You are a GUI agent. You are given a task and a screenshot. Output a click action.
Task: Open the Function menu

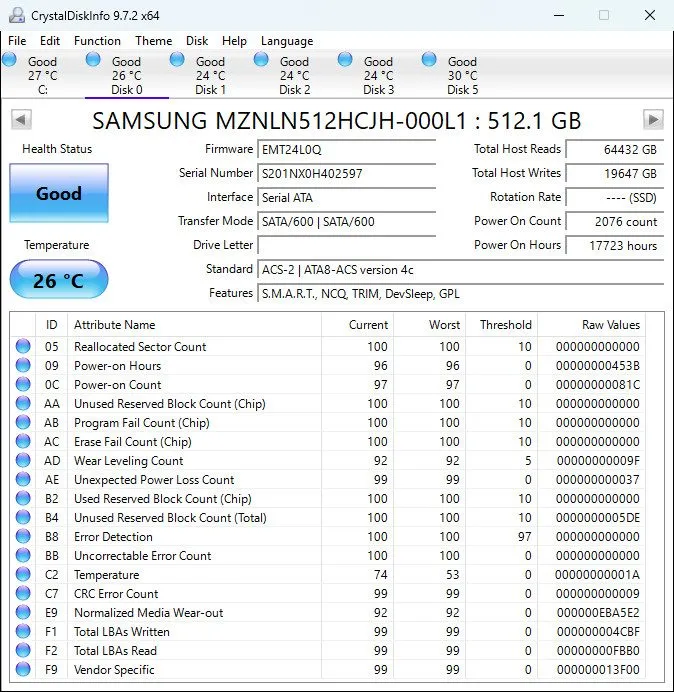pos(97,41)
